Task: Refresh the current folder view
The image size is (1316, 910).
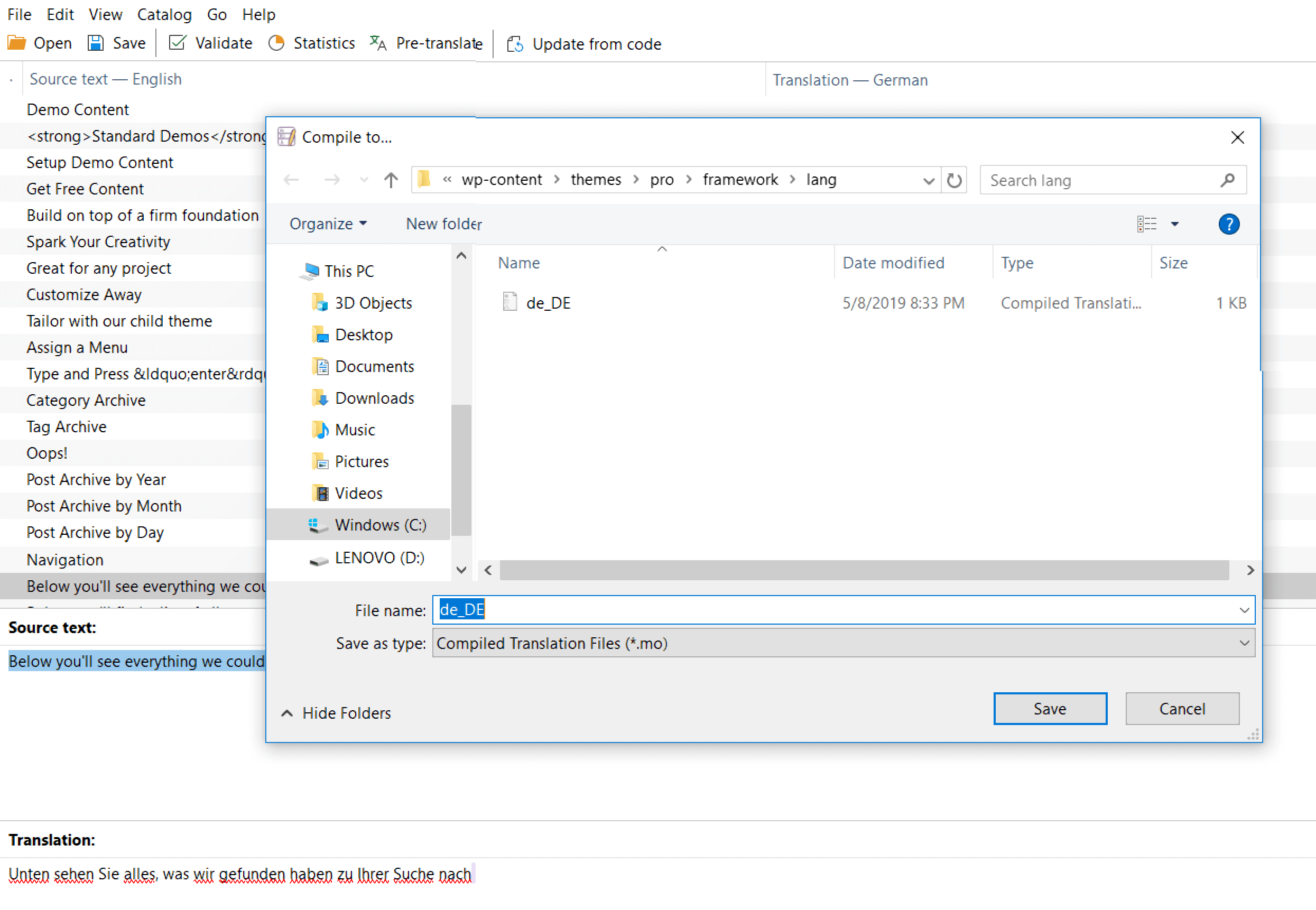Action: [954, 180]
